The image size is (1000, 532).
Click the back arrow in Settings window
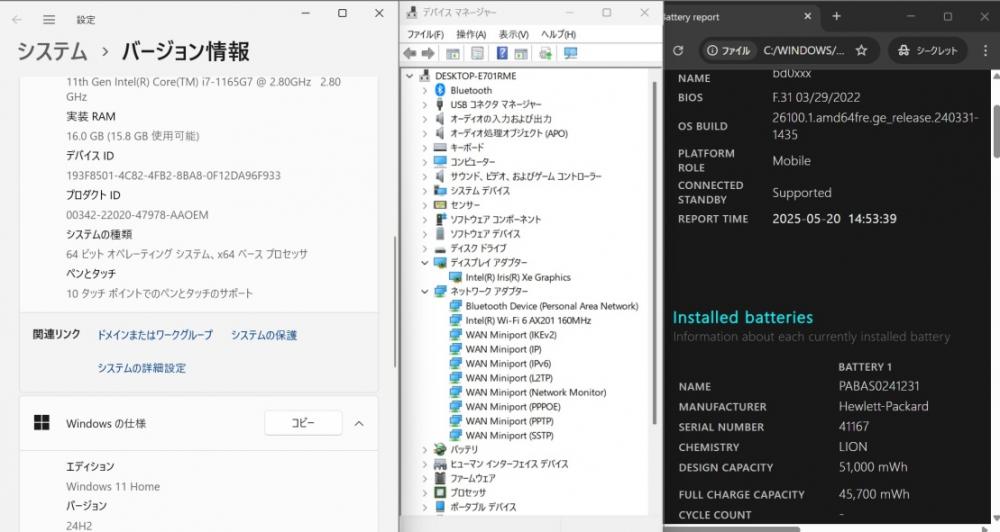point(17,19)
